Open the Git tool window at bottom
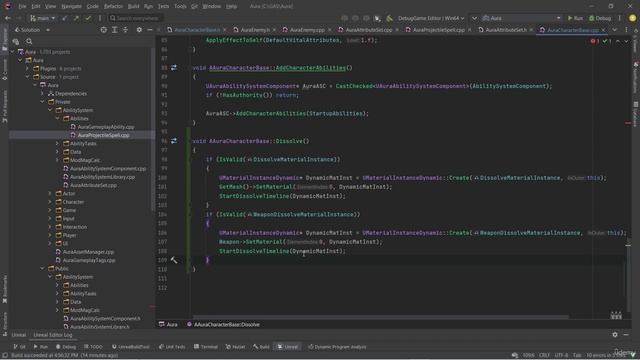640x360 pixels. [19, 347]
